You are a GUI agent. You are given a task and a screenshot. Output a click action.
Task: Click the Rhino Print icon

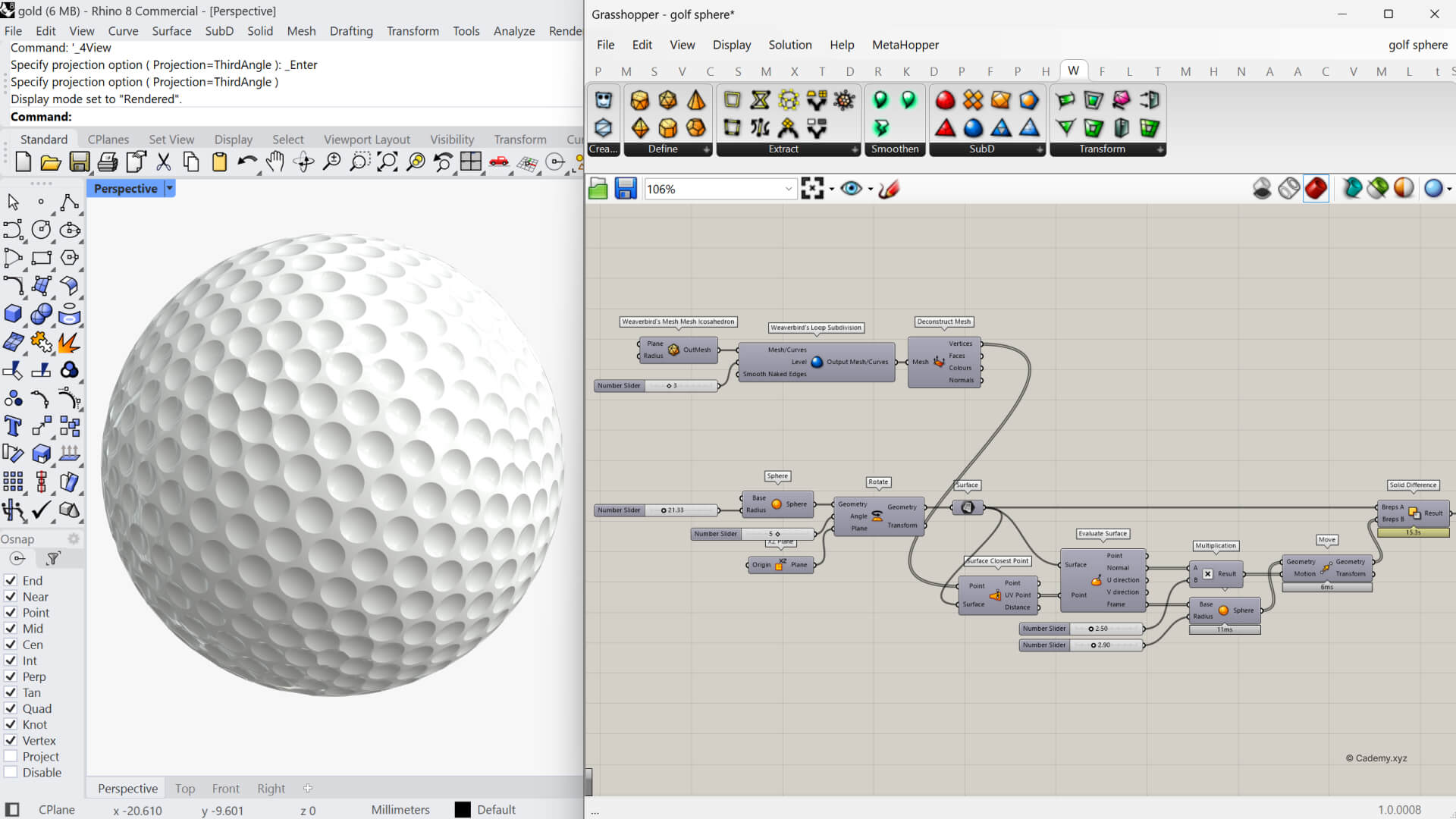coord(108,162)
